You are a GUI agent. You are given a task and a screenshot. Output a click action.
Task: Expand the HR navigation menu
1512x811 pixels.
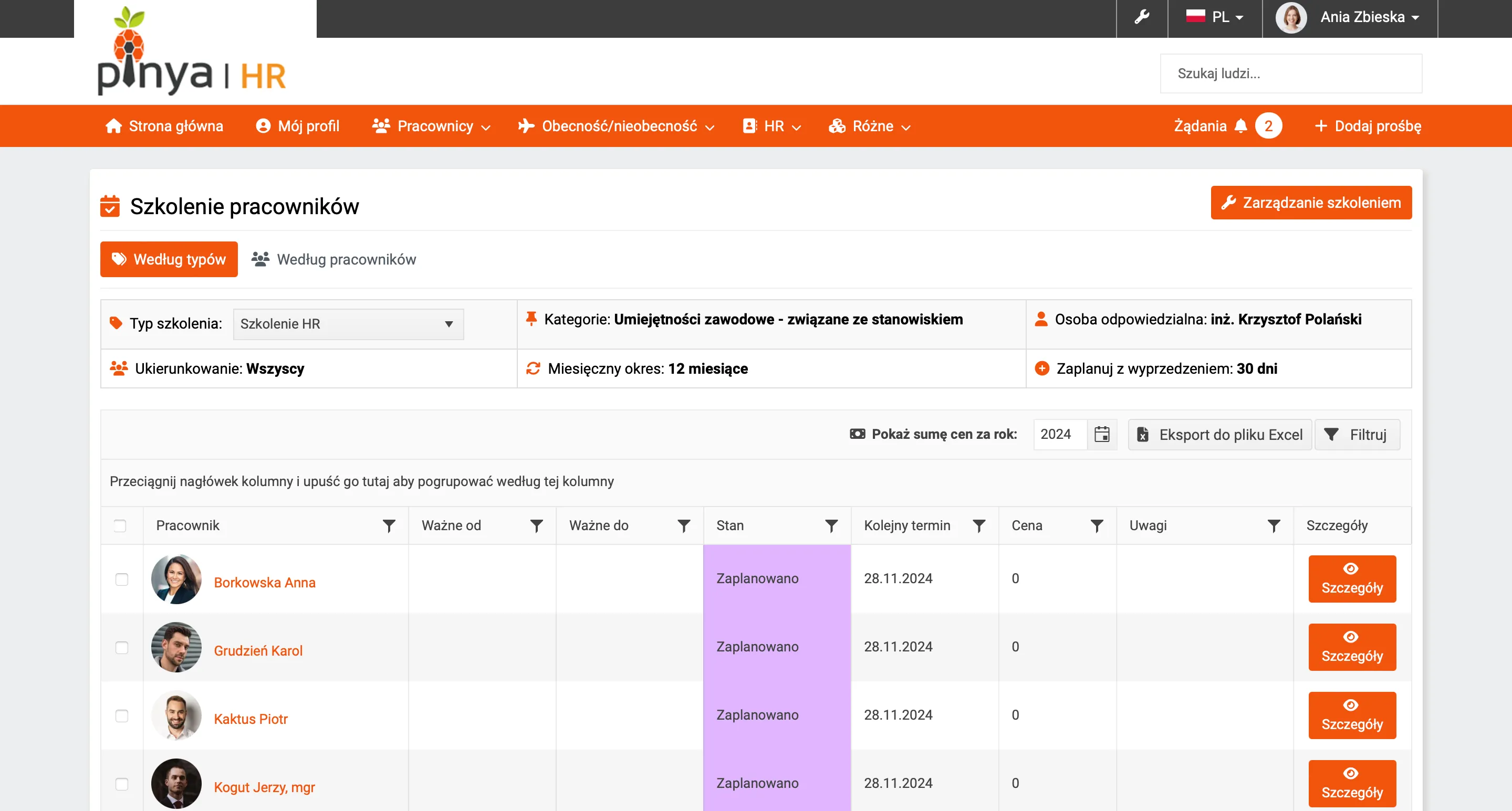pyautogui.click(x=772, y=126)
